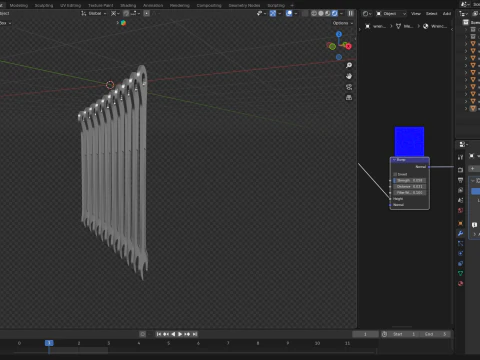480x360 pixels.
Task: Click the zoom magnifier viewport icon
Action: pos(349,65)
